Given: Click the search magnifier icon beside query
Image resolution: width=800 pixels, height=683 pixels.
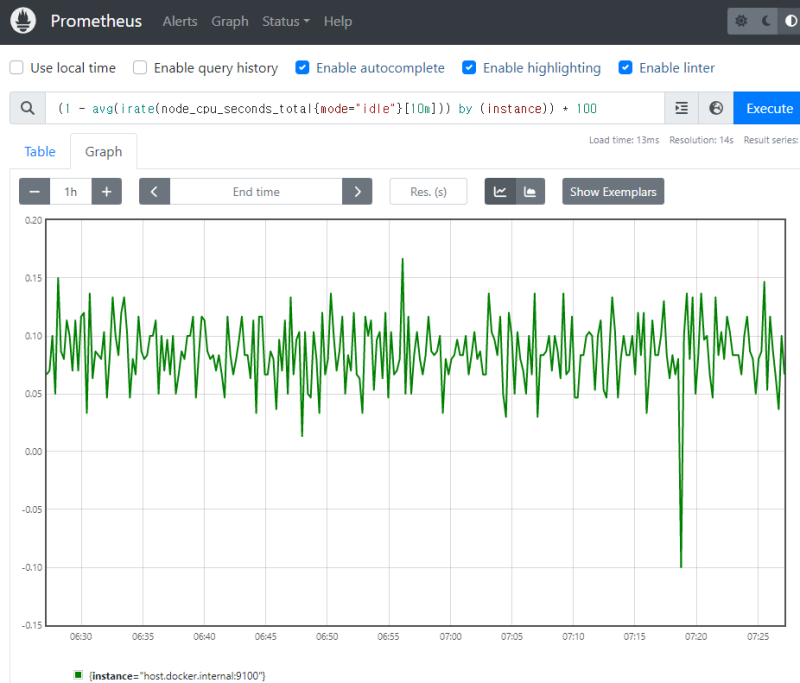Looking at the screenshot, I should click(x=27, y=108).
